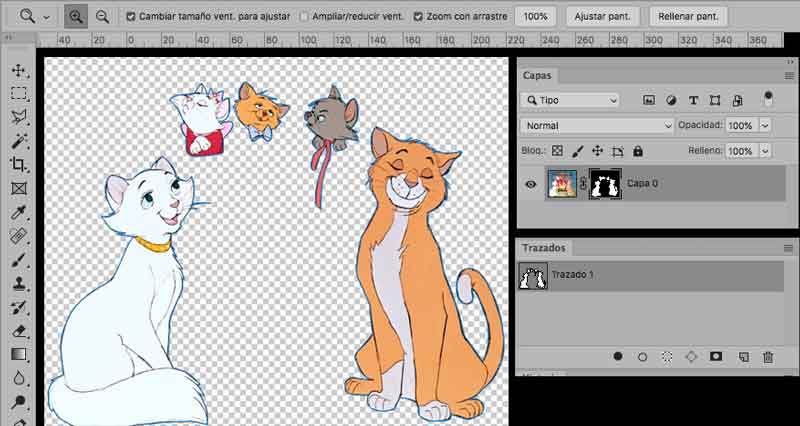Select the Eyedropper tool
The image size is (800, 426).
[x=18, y=212]
